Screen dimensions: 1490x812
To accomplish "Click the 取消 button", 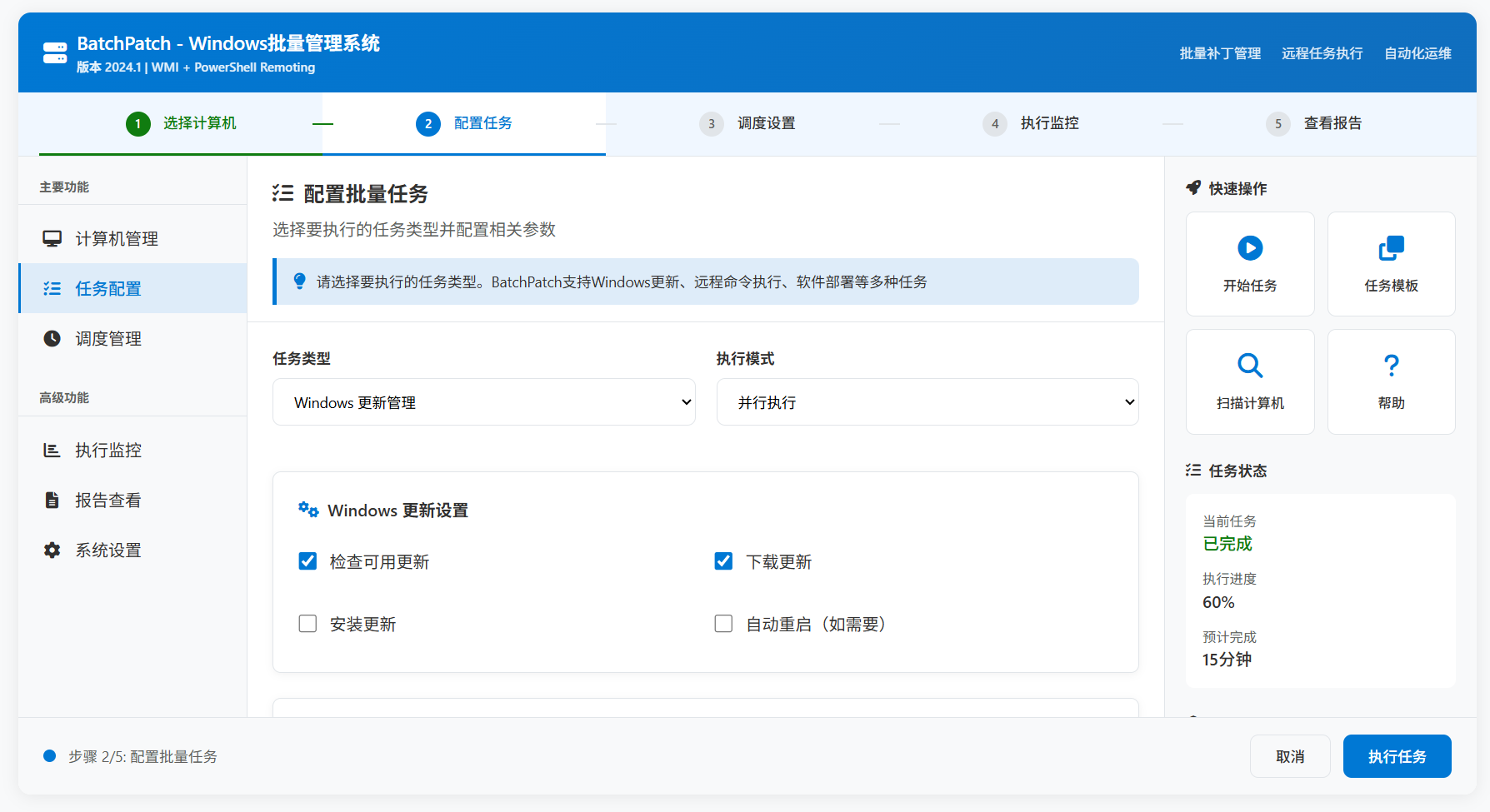I will (1290, 756).
